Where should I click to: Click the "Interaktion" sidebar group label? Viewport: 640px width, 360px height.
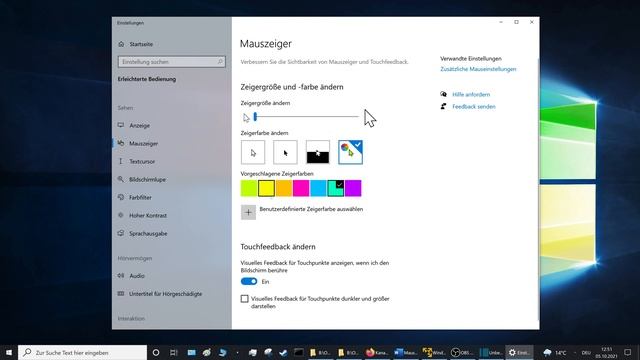point(131,318)
